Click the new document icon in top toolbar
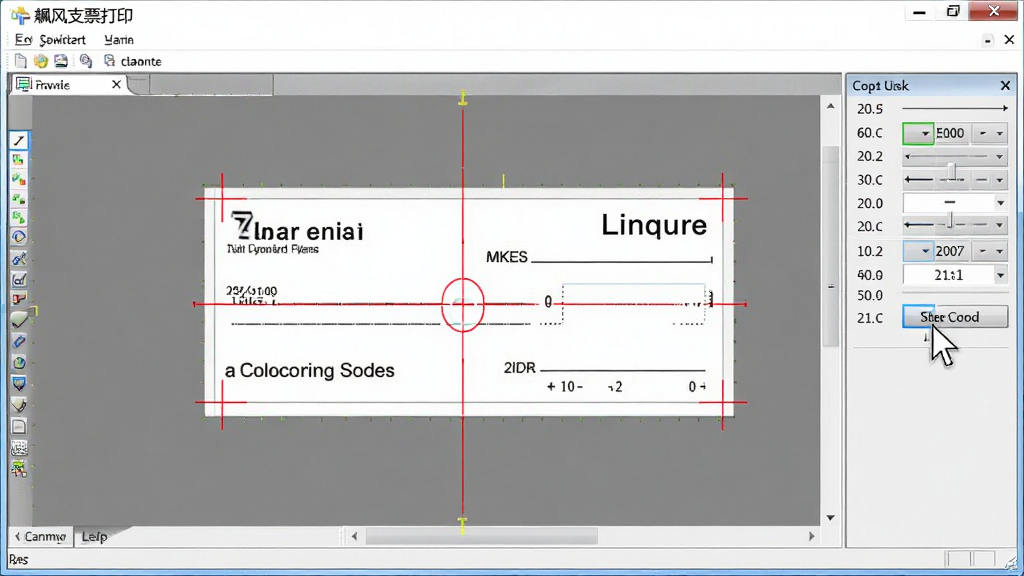This screenshot has width=1024, height=576. click(x=21, y=61)
